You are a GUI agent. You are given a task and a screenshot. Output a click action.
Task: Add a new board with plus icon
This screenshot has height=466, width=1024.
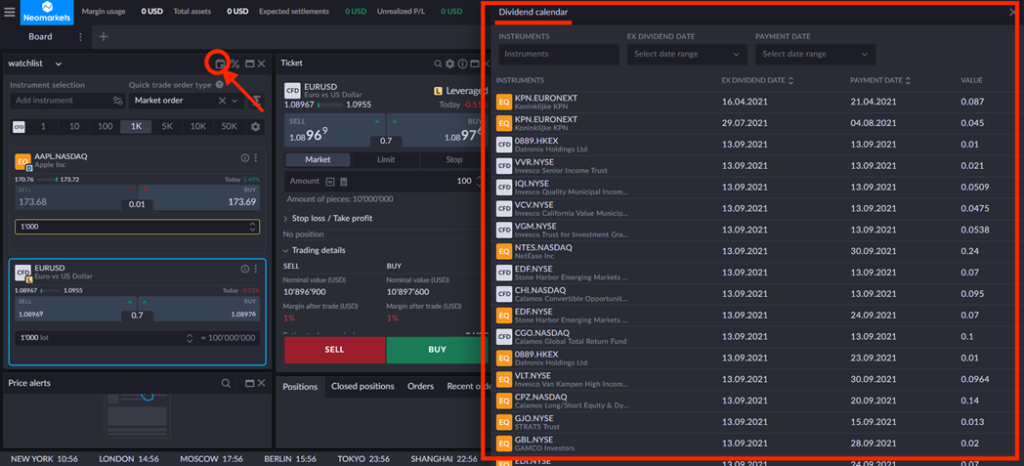[103, 37]
